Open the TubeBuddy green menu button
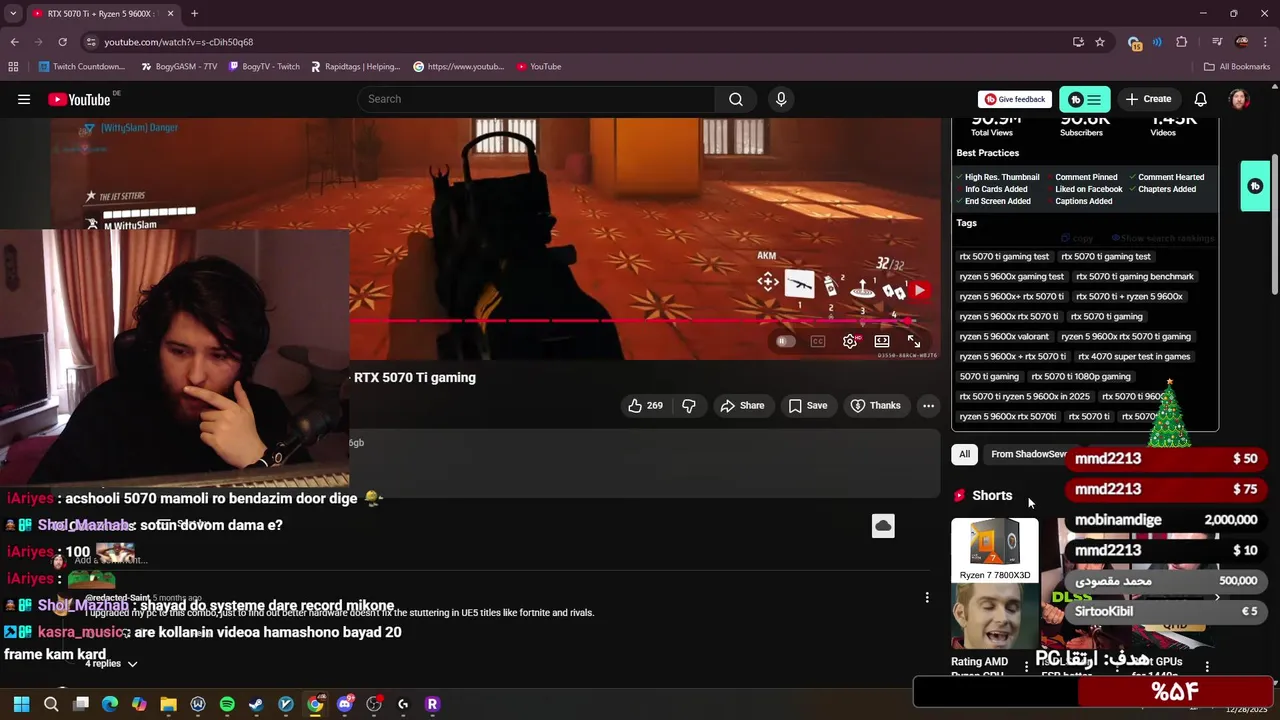1280x720 pixels. click(1085, 99)
